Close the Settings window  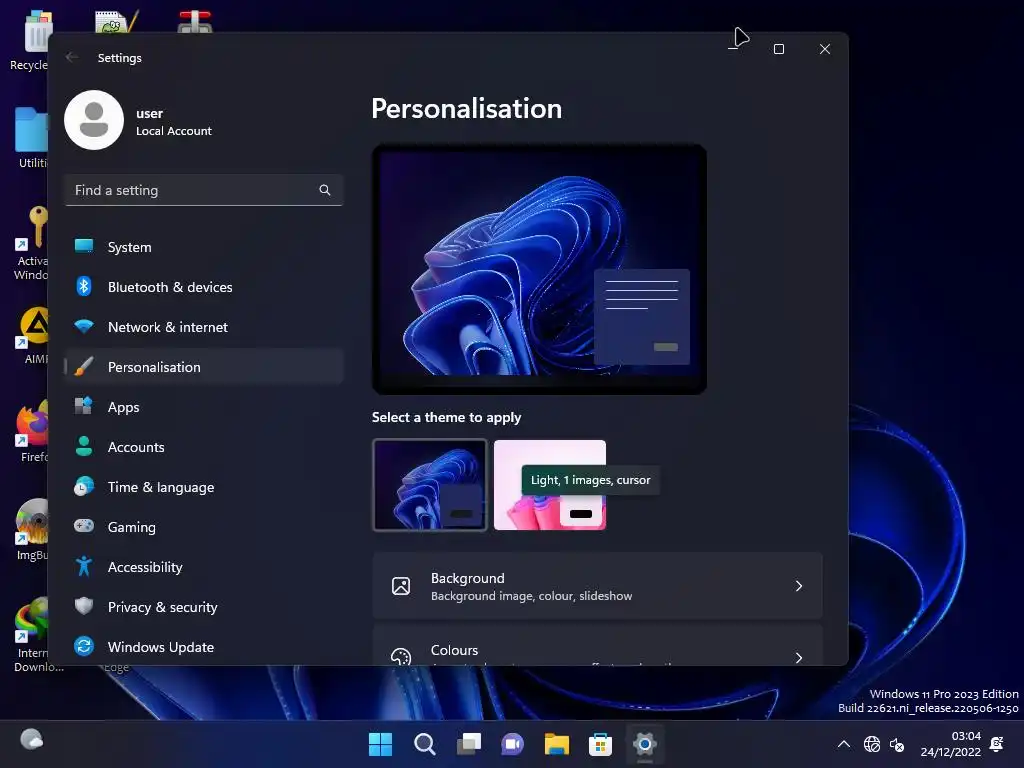[825, 49]
